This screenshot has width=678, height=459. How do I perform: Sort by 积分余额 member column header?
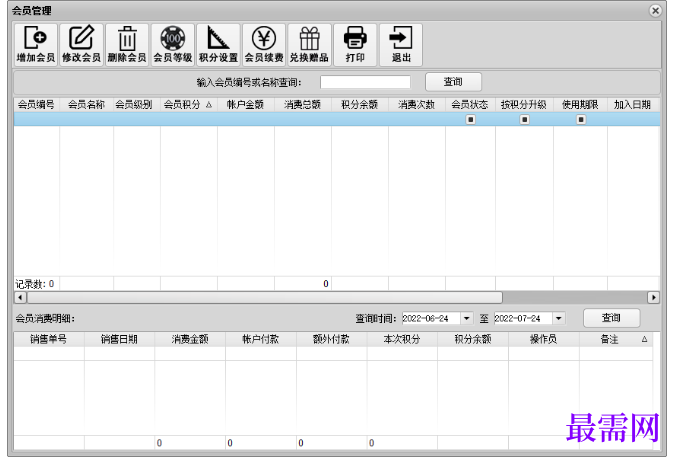[360, 105]
